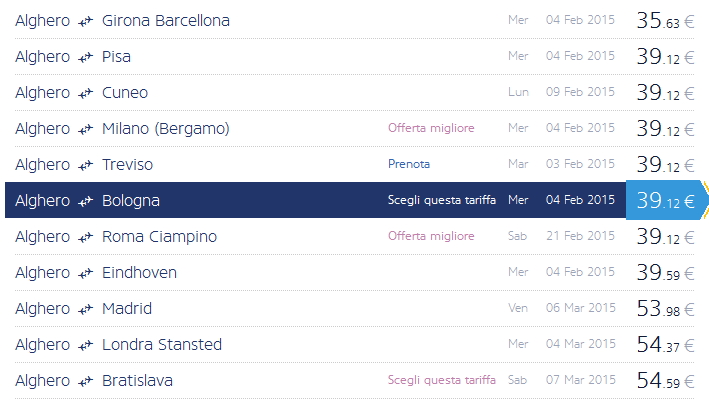
Task: Open "Offerta migliore" for Roma Ciampino
Action: point(431,236)
